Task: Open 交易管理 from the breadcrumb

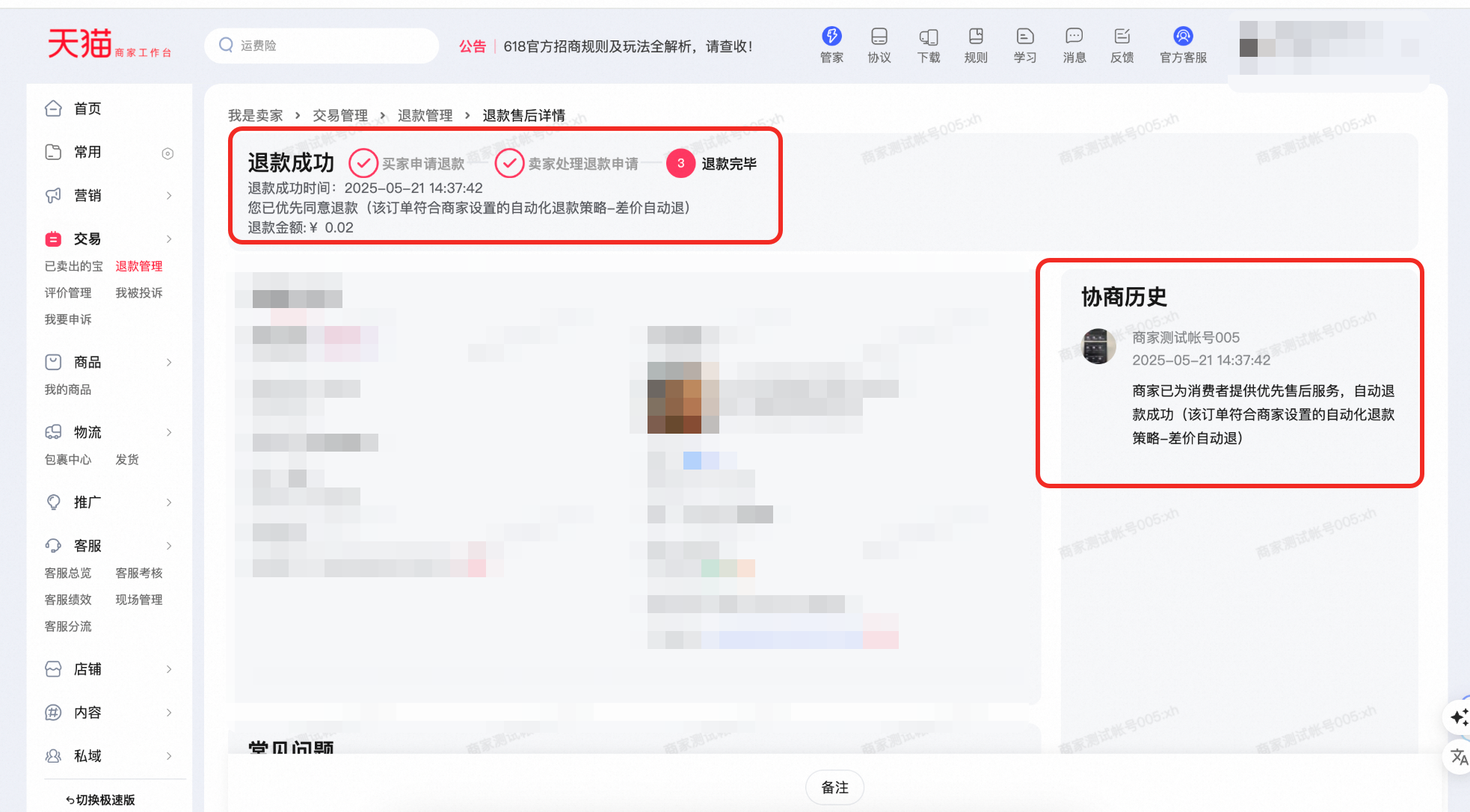Action: 341,115
